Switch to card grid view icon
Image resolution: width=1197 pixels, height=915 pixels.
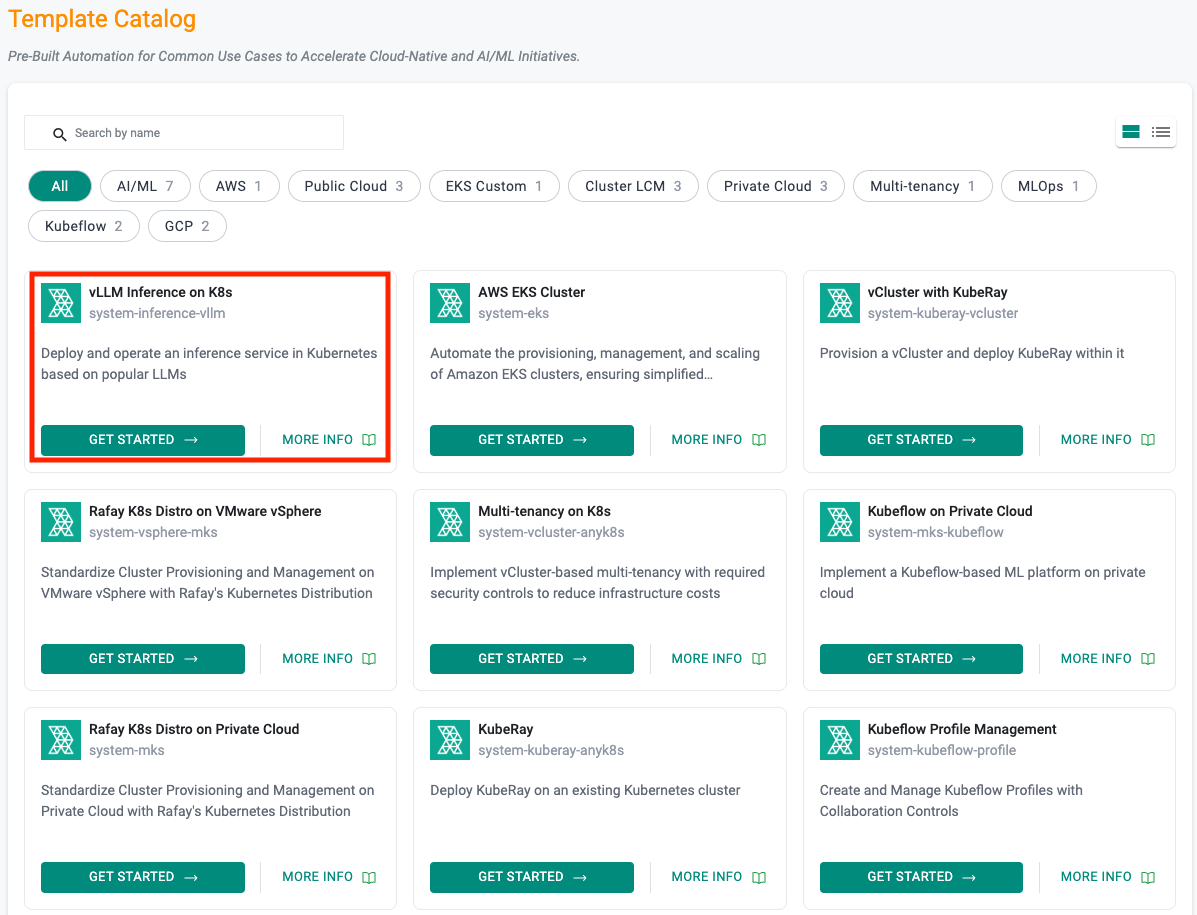pyautogui.click(x=1131, y=132)
